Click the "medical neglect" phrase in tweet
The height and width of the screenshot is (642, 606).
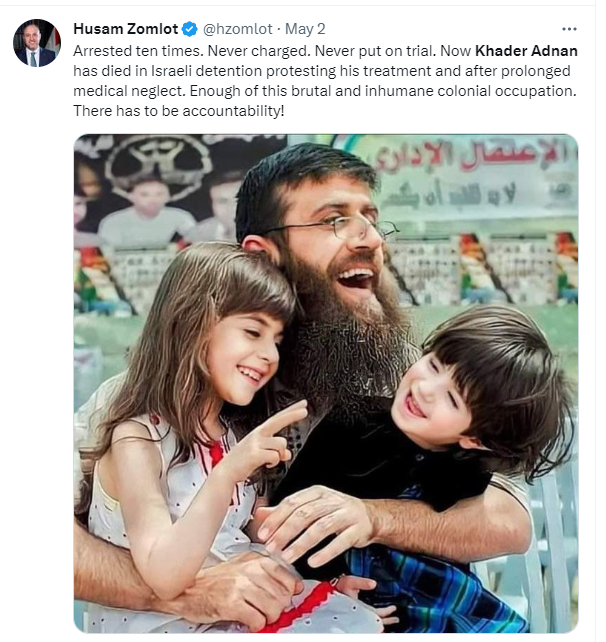tap(129, 91)
